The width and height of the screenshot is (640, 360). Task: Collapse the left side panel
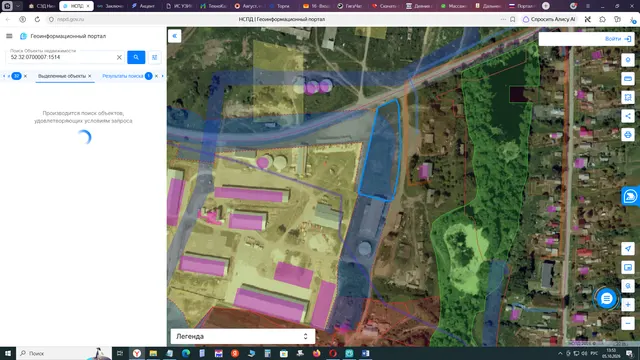coord(174,36)
